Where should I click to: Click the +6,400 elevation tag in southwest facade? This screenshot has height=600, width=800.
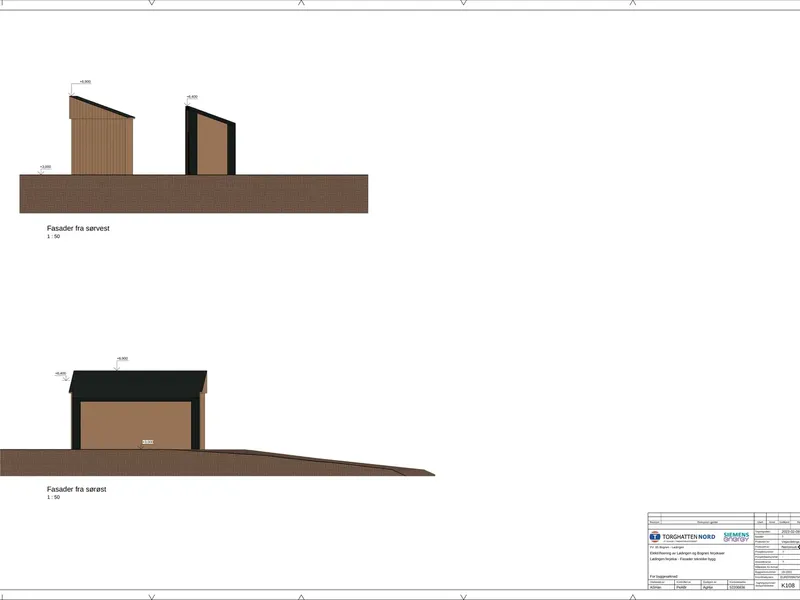point(192,96)
